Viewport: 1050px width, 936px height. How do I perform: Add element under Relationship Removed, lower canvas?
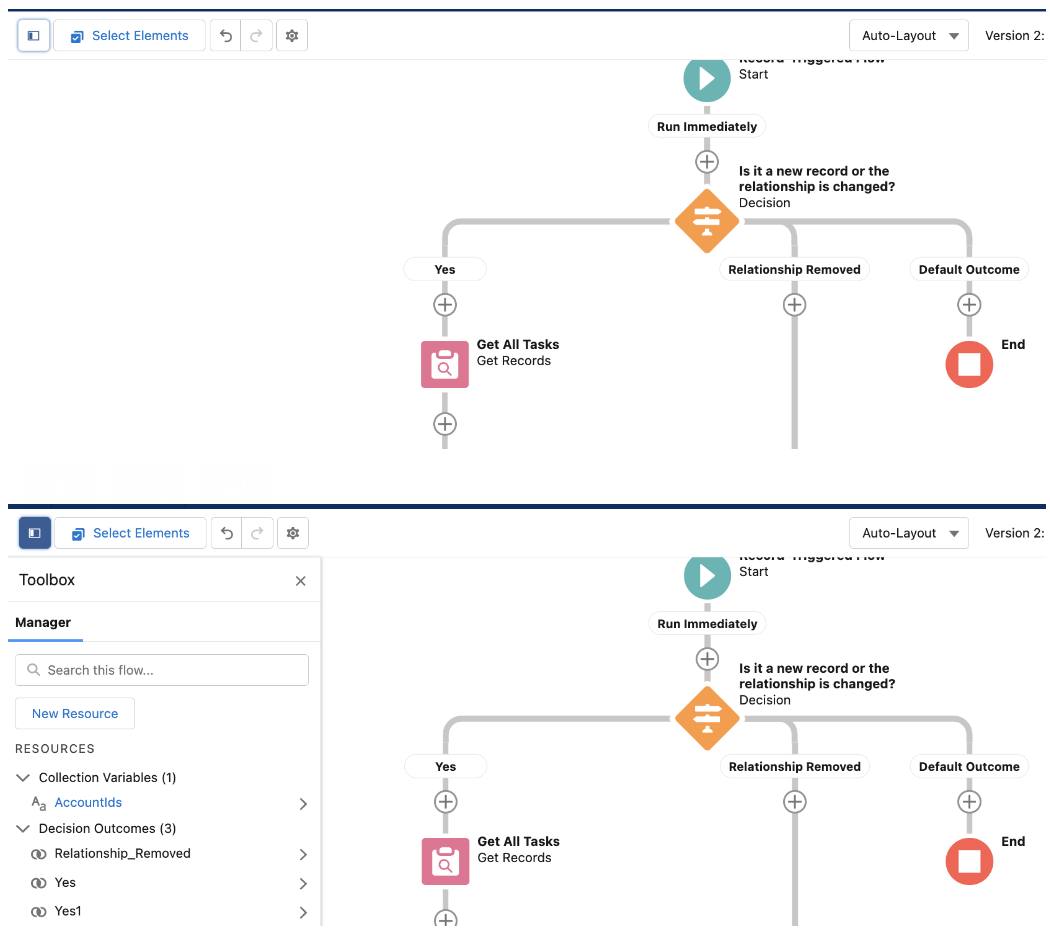(x=795, y=801)
